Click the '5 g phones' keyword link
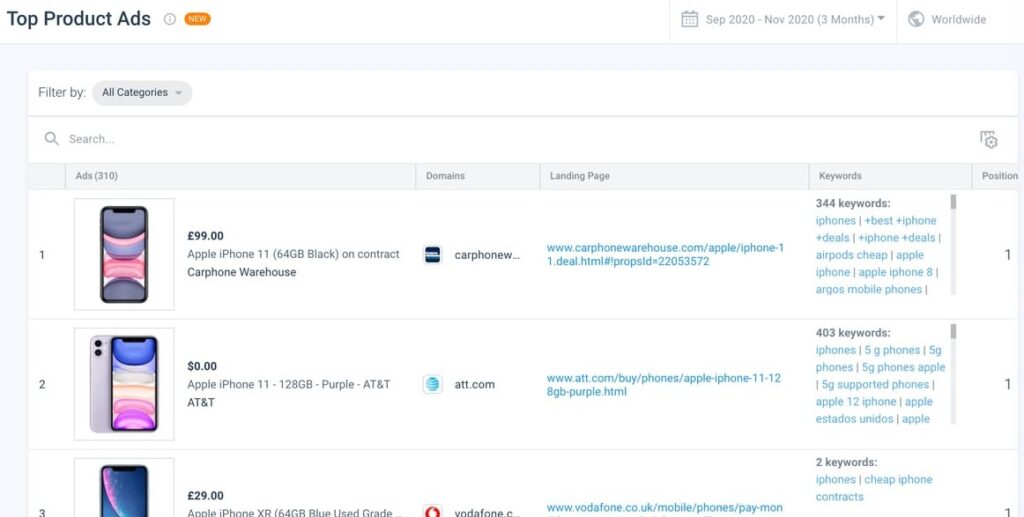This screenshot has height=517, width=1024. tap(892, 350)
